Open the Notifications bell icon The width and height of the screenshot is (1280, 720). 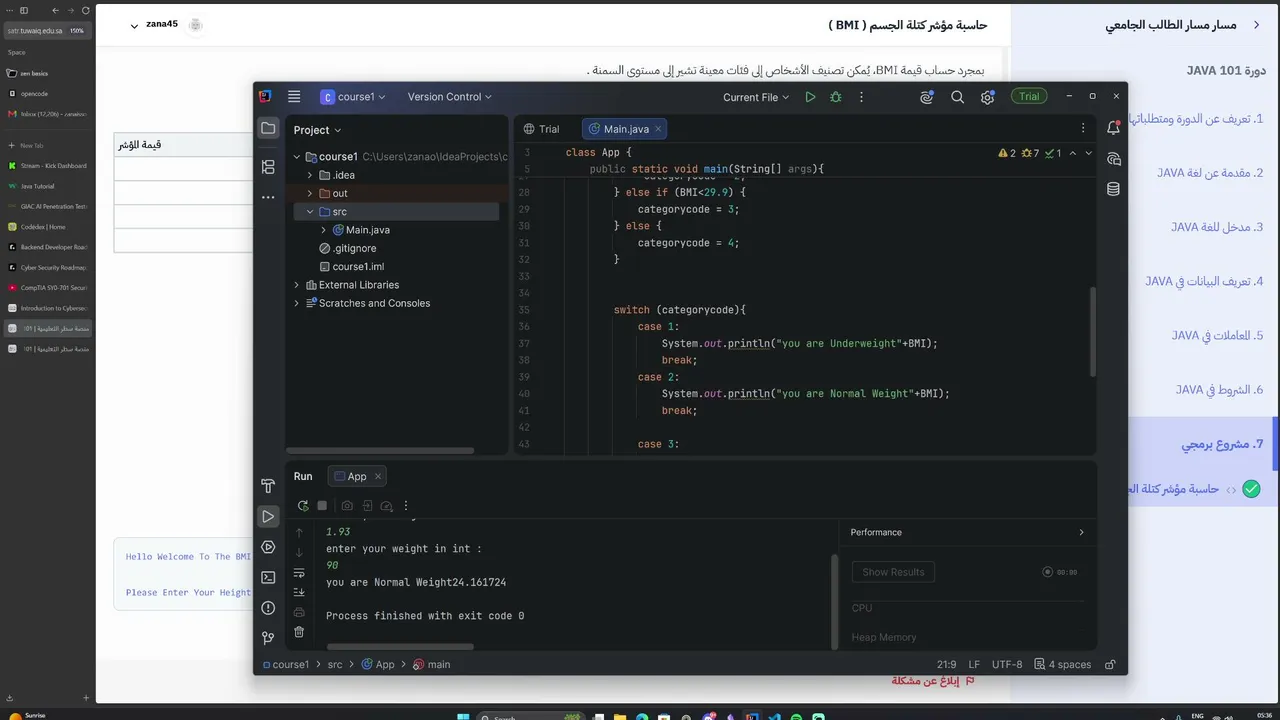(x=1113, y=128)
